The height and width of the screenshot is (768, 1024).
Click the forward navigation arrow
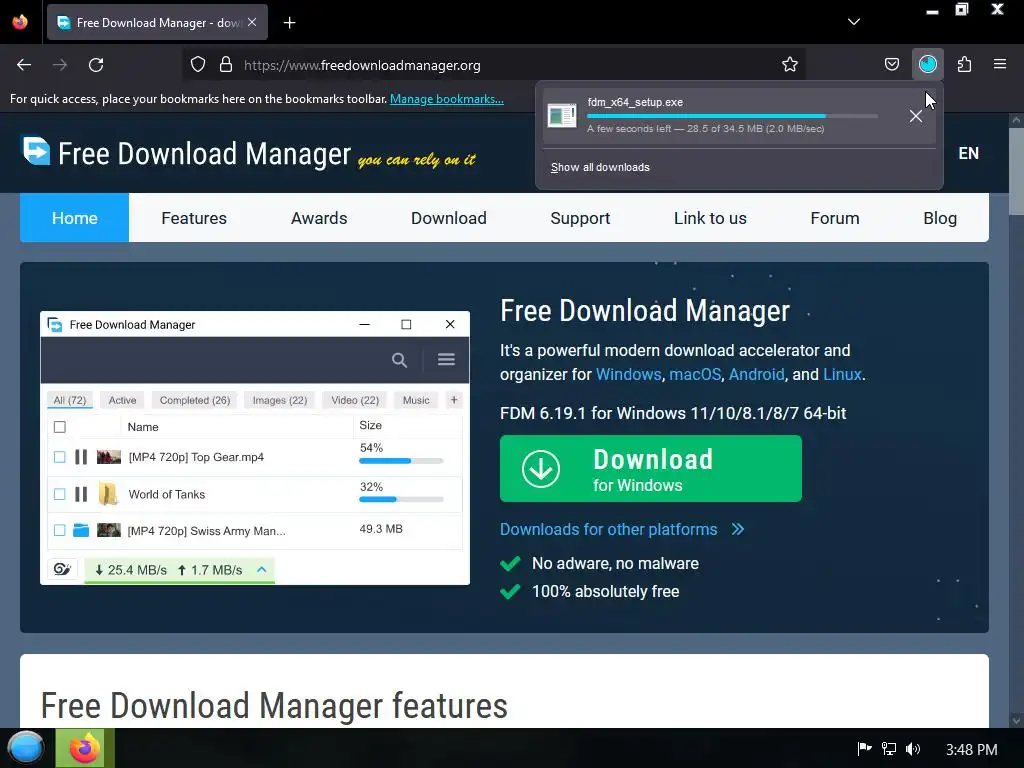click(60, 65)
